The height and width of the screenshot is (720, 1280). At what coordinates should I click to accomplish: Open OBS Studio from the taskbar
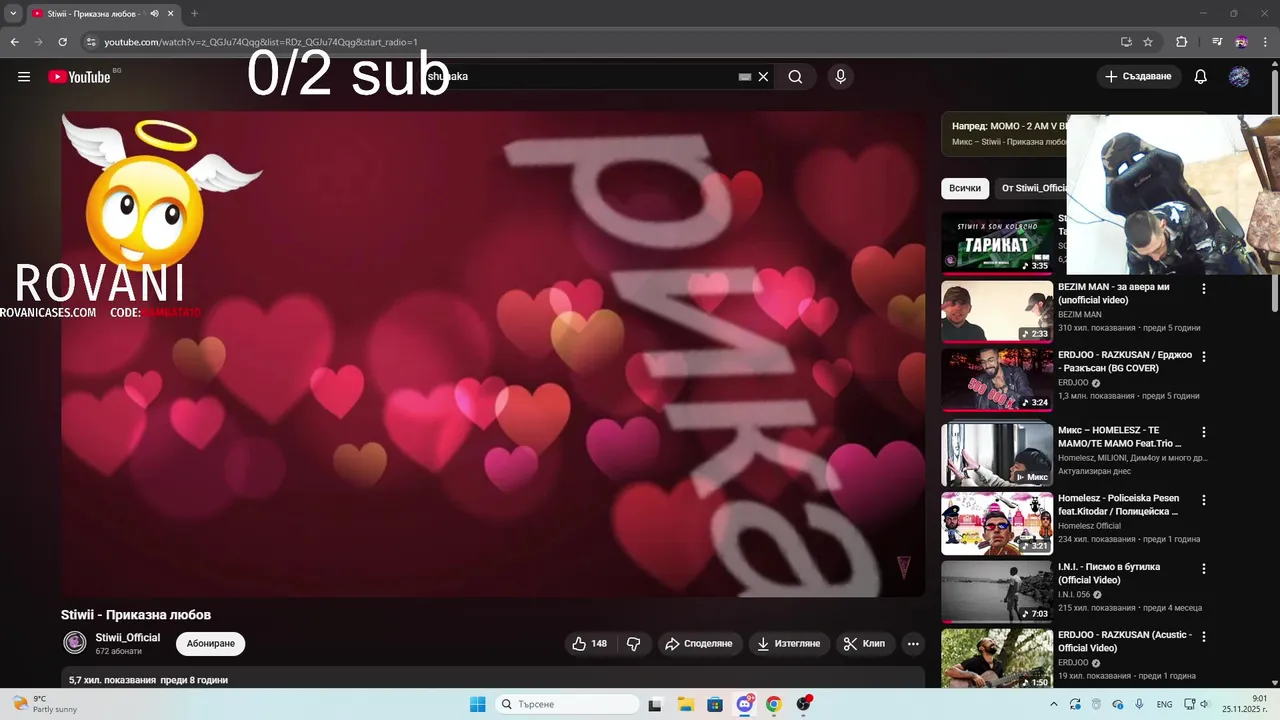pyautogui.click(x=804, y=704)
